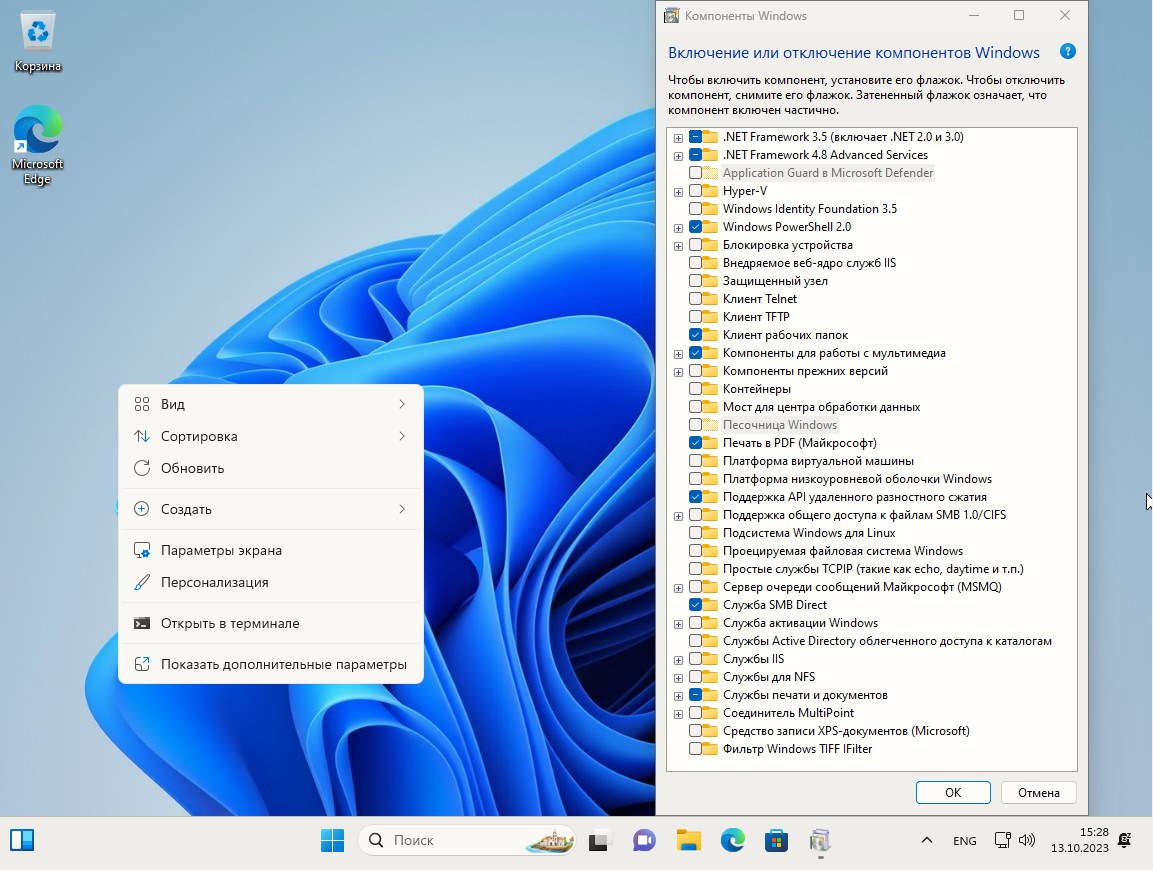Open the Widgets button on the taskbar
This screenshot has height=870, width=1153.
click(22, 840)
